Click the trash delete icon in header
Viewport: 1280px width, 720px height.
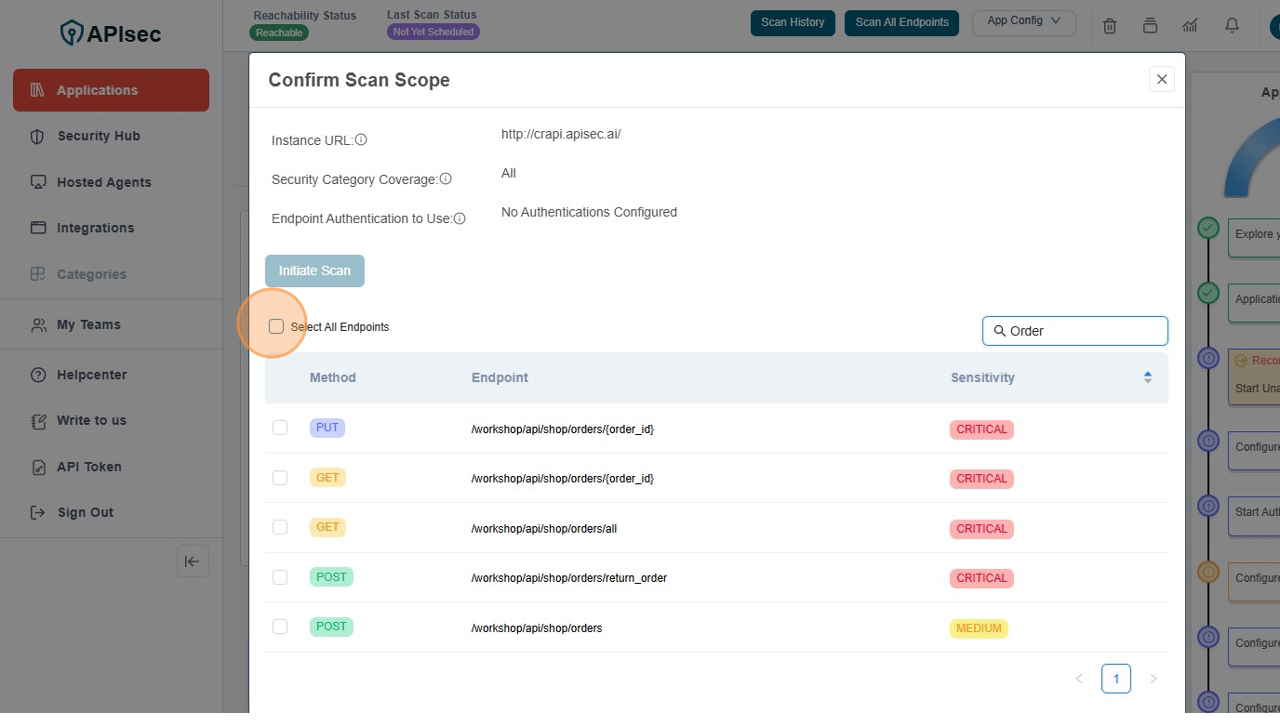tap(1109, 25)
